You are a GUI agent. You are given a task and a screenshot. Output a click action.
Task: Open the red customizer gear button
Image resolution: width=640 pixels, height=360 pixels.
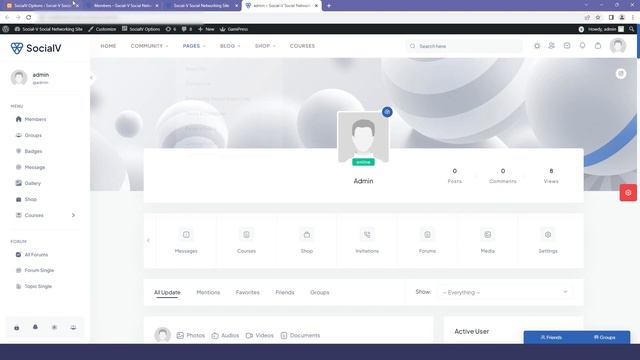(x=628, y=193)
